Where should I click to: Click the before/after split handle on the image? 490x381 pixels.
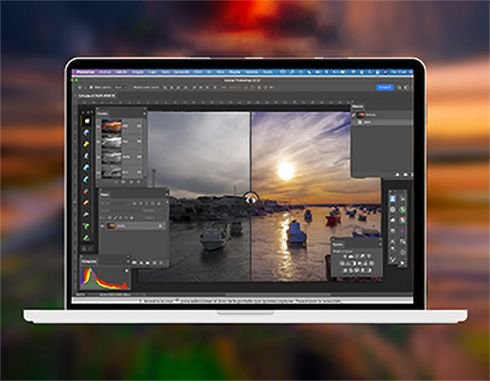click(251, 199)
